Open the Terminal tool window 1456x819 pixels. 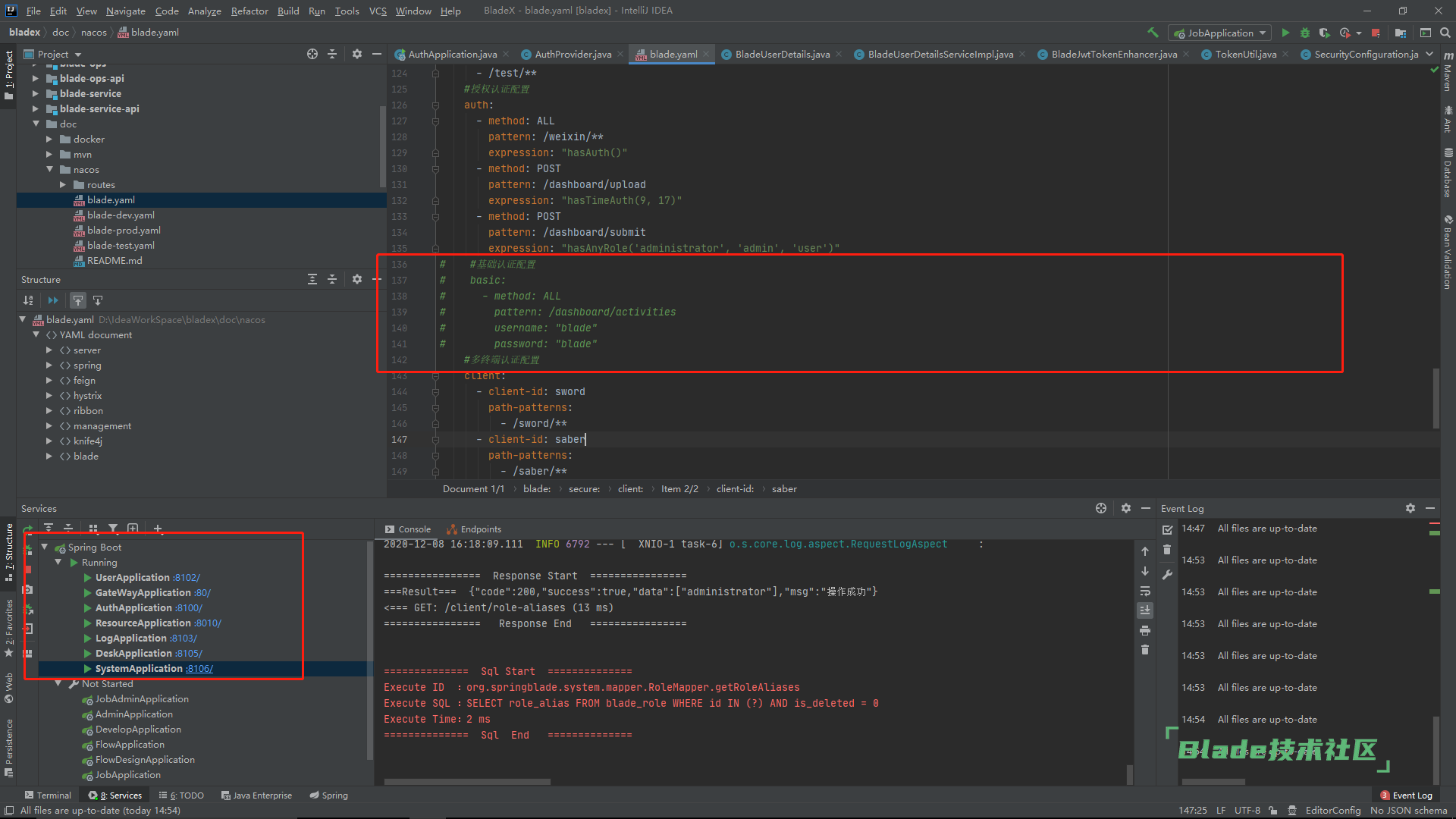coord(48,795)
